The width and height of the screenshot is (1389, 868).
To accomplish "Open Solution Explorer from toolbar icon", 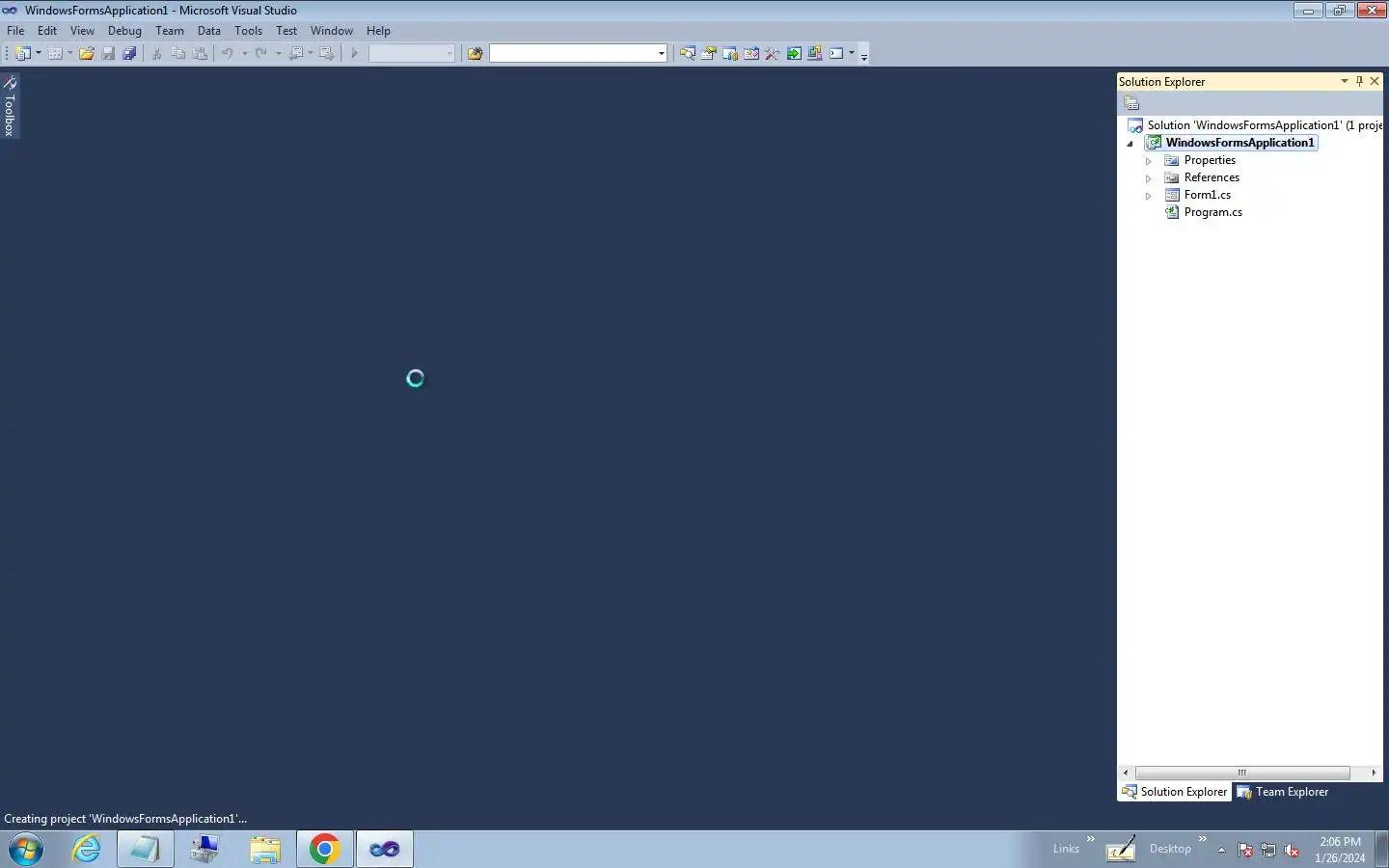I will (687, 53).
